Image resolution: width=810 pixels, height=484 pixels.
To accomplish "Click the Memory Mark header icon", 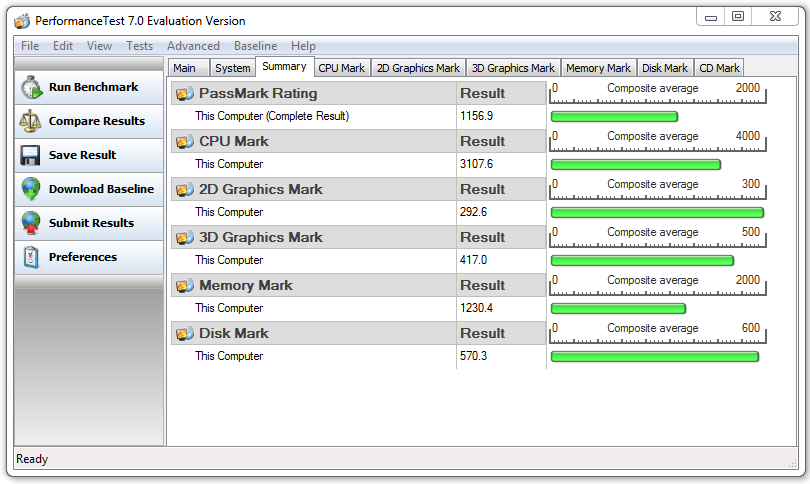I will (184, 286).
